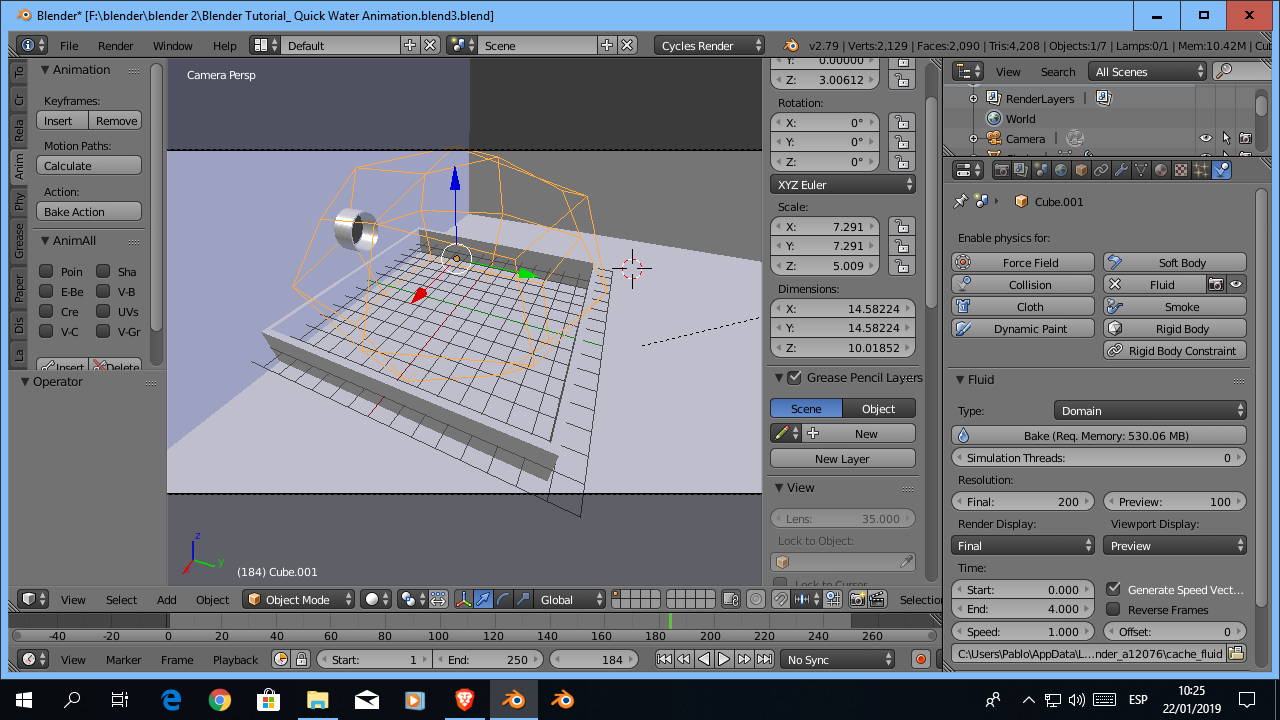Click the Insert keyframes button

(62, 120)
